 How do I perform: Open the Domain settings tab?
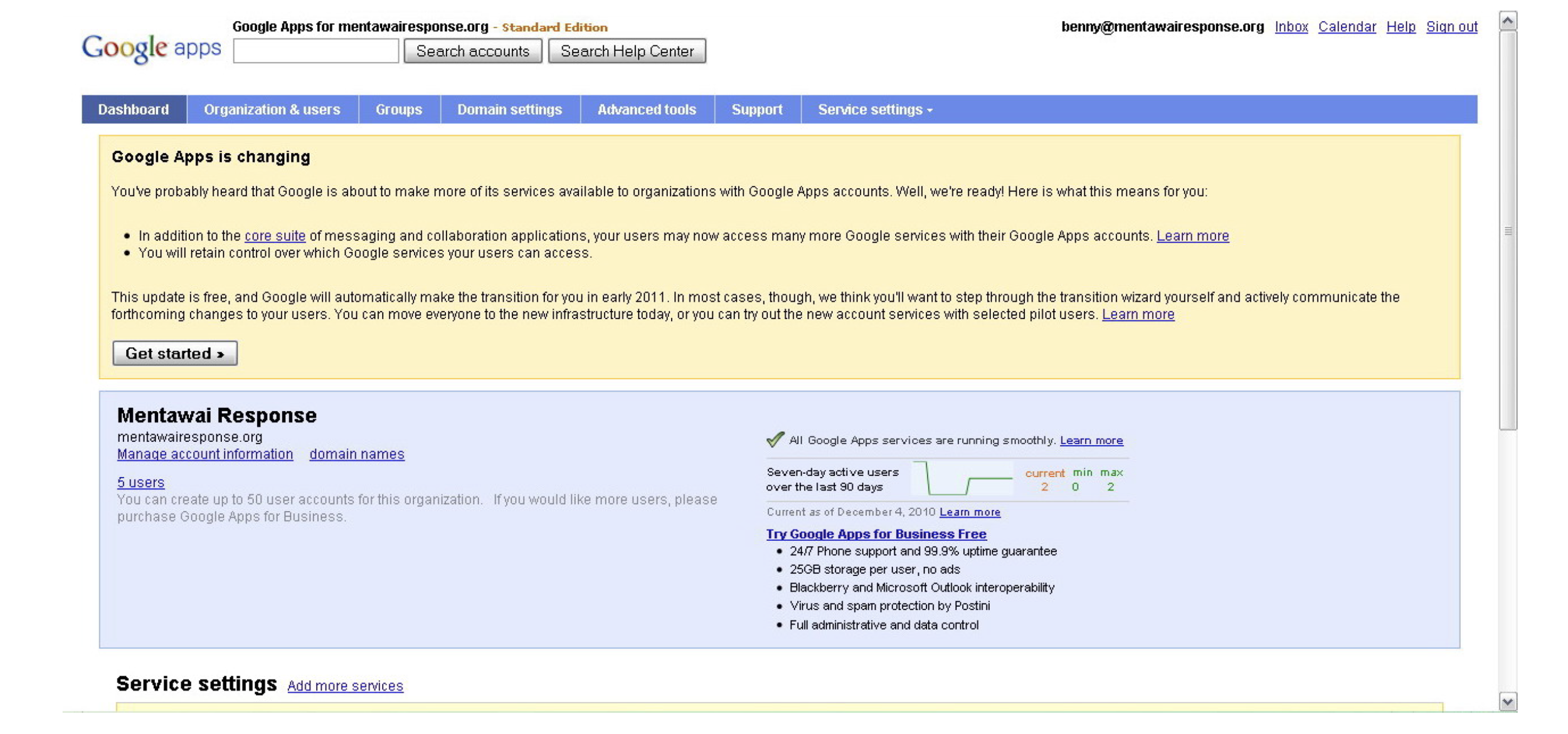point(509,110)
